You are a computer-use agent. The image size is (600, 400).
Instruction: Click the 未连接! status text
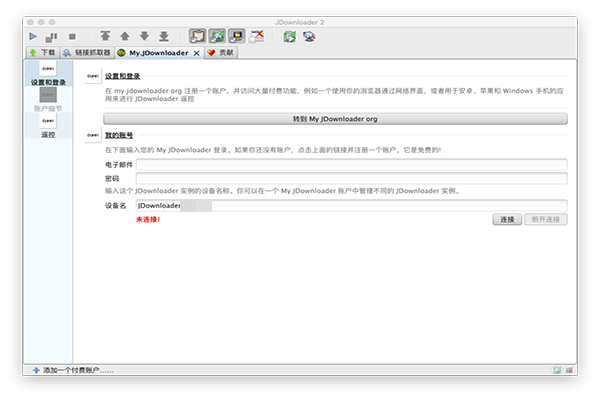point(148,219)
